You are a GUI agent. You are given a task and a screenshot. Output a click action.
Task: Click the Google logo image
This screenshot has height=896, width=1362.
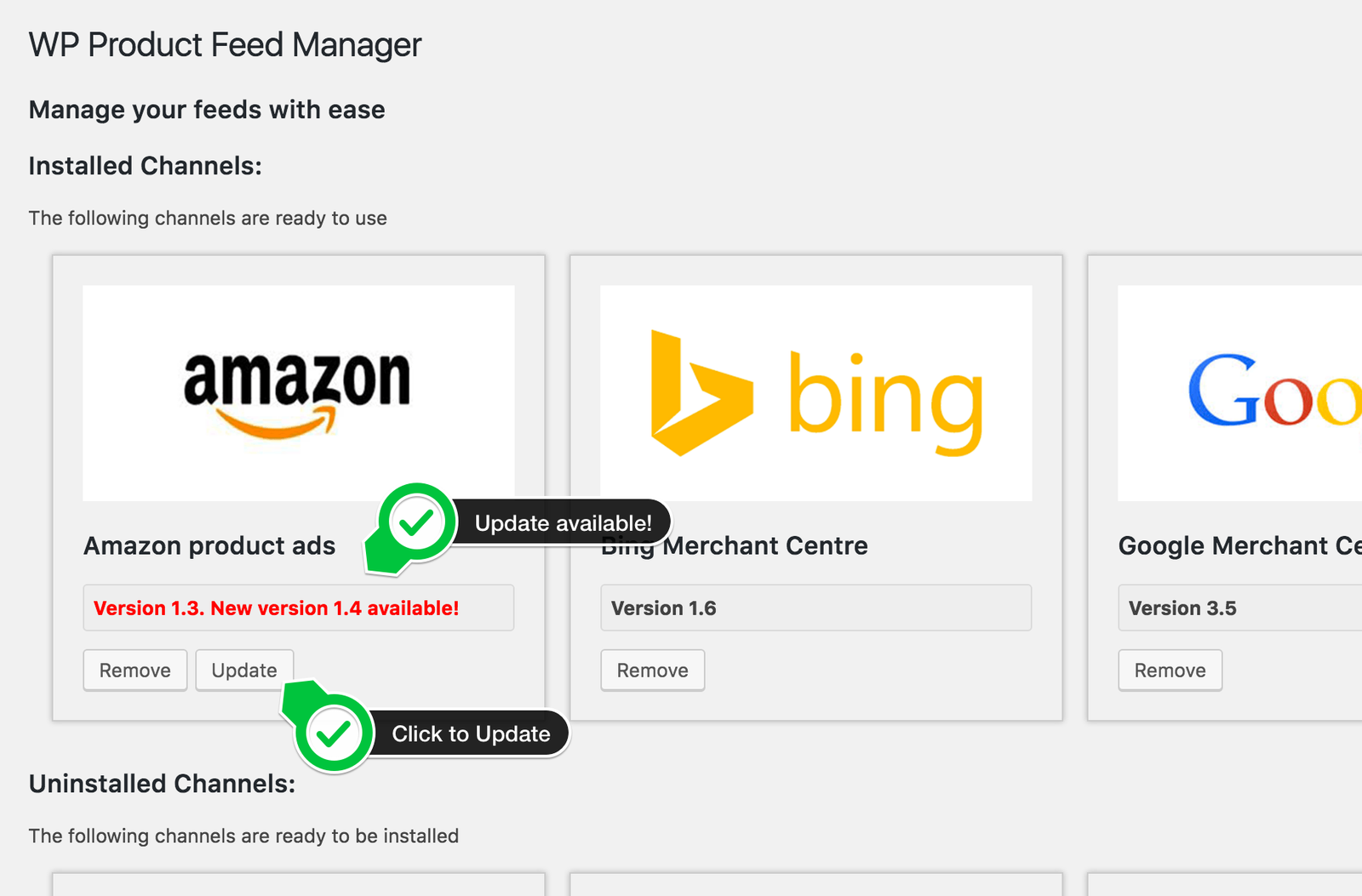(1239, 393)
